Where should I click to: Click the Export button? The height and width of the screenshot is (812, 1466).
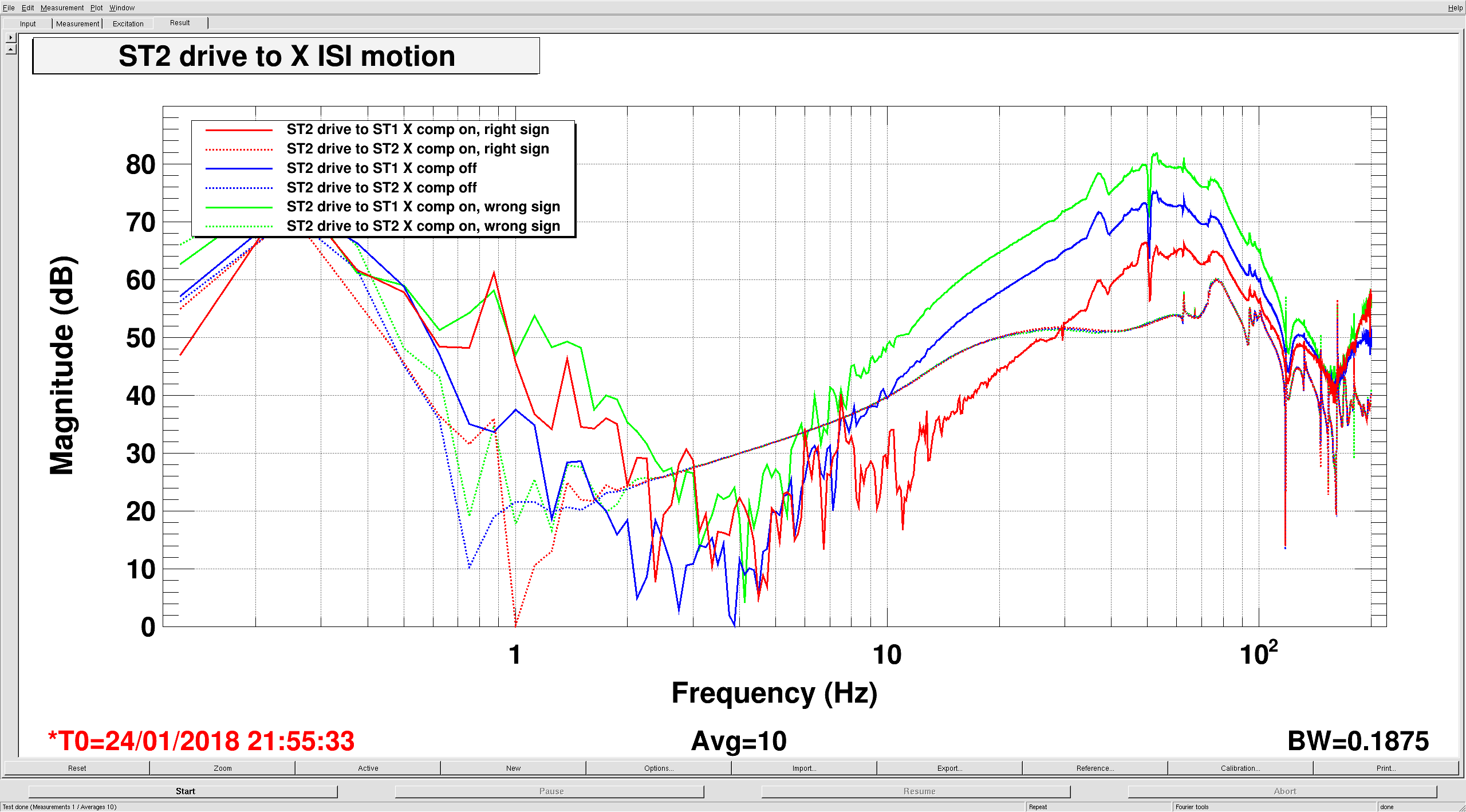949,768
